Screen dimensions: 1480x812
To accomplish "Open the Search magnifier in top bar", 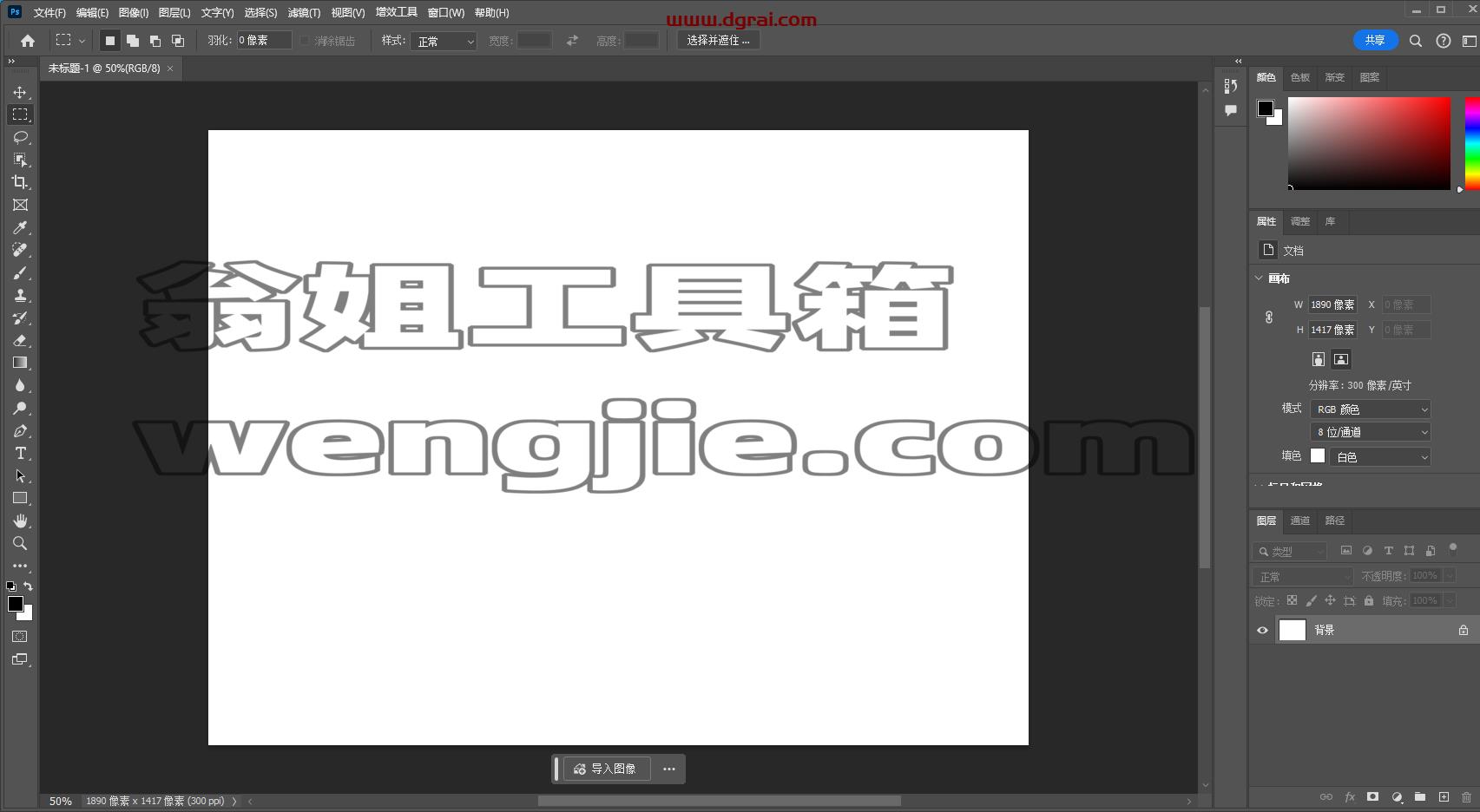I will click(x=1416, y=41).
